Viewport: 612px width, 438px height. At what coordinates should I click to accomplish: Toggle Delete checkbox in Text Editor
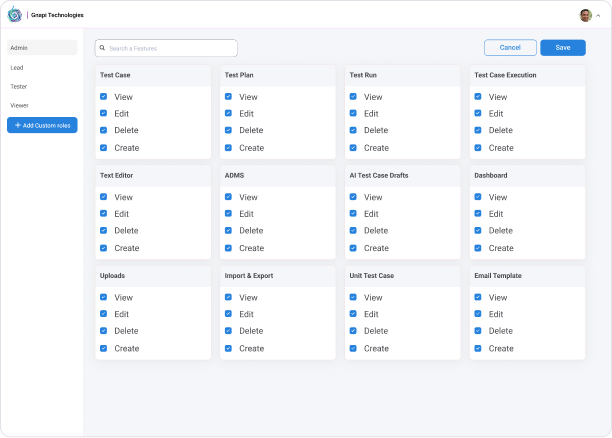coord(103,230)
